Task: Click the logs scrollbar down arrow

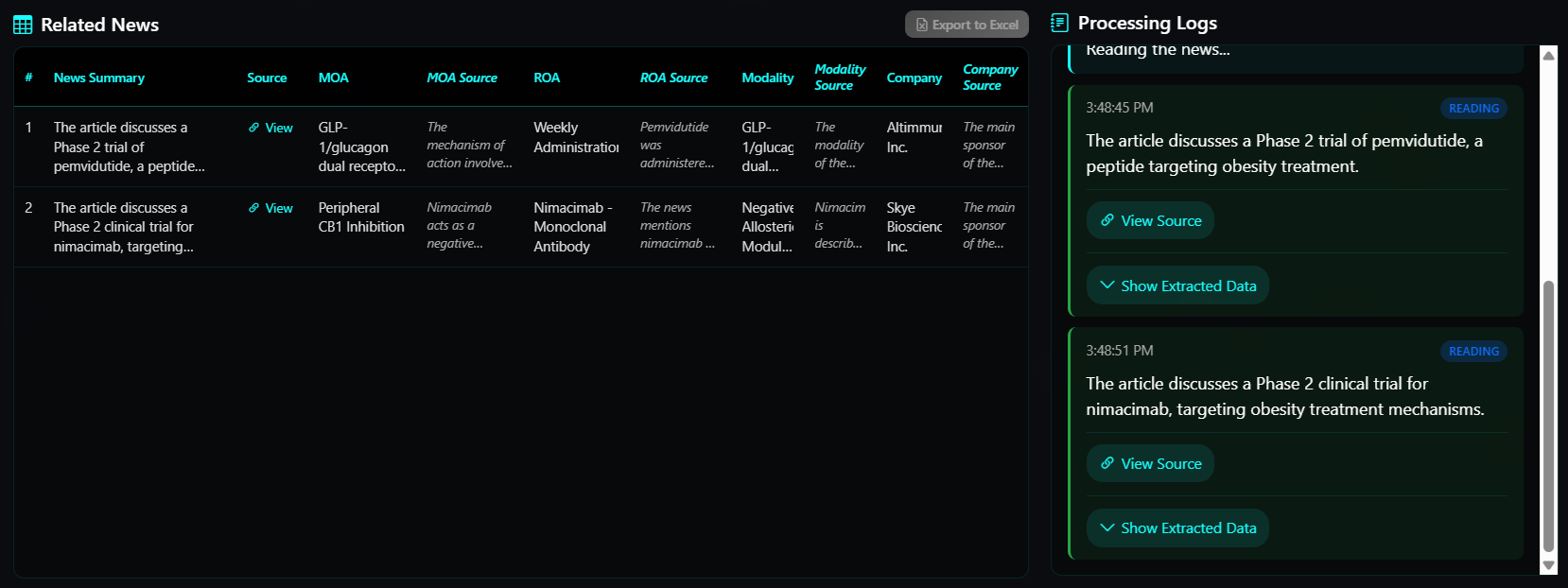Action: 1549,565
